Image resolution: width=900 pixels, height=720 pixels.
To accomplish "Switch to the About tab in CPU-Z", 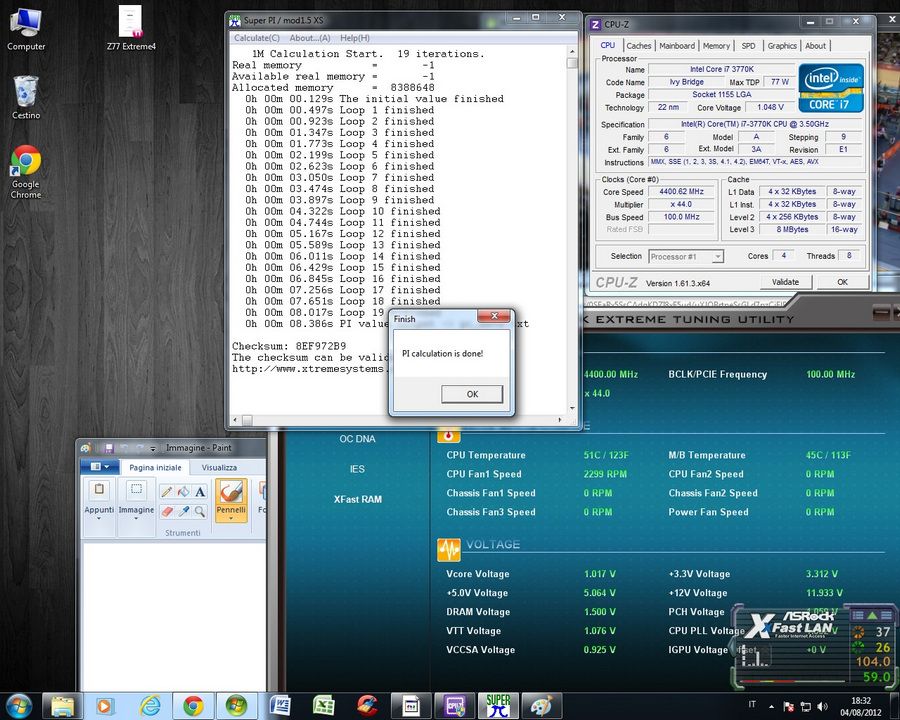I will (815, 45).
